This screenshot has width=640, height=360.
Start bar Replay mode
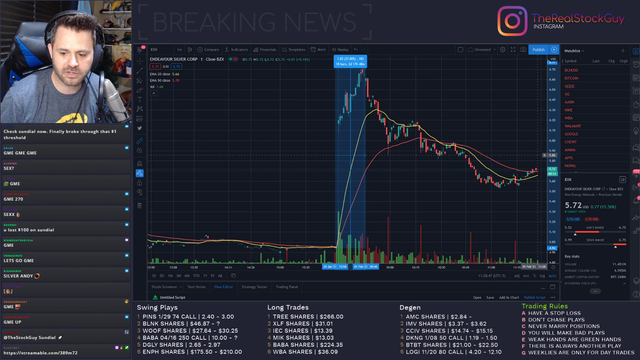click(x=340, y=50)
